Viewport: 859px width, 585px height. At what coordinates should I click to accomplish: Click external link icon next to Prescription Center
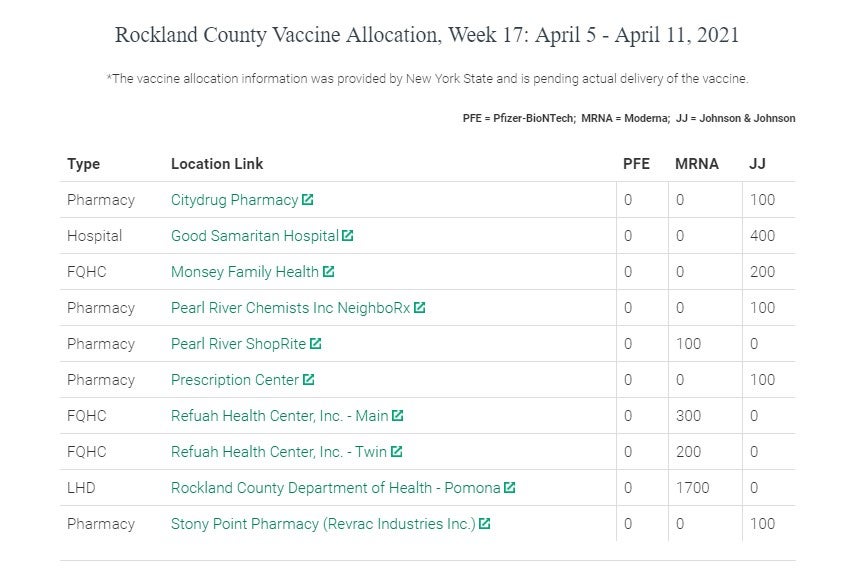pos(309,379)
